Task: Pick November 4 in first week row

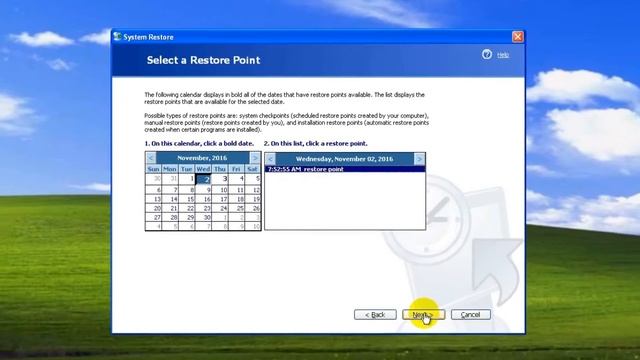Action: [236, 179]
